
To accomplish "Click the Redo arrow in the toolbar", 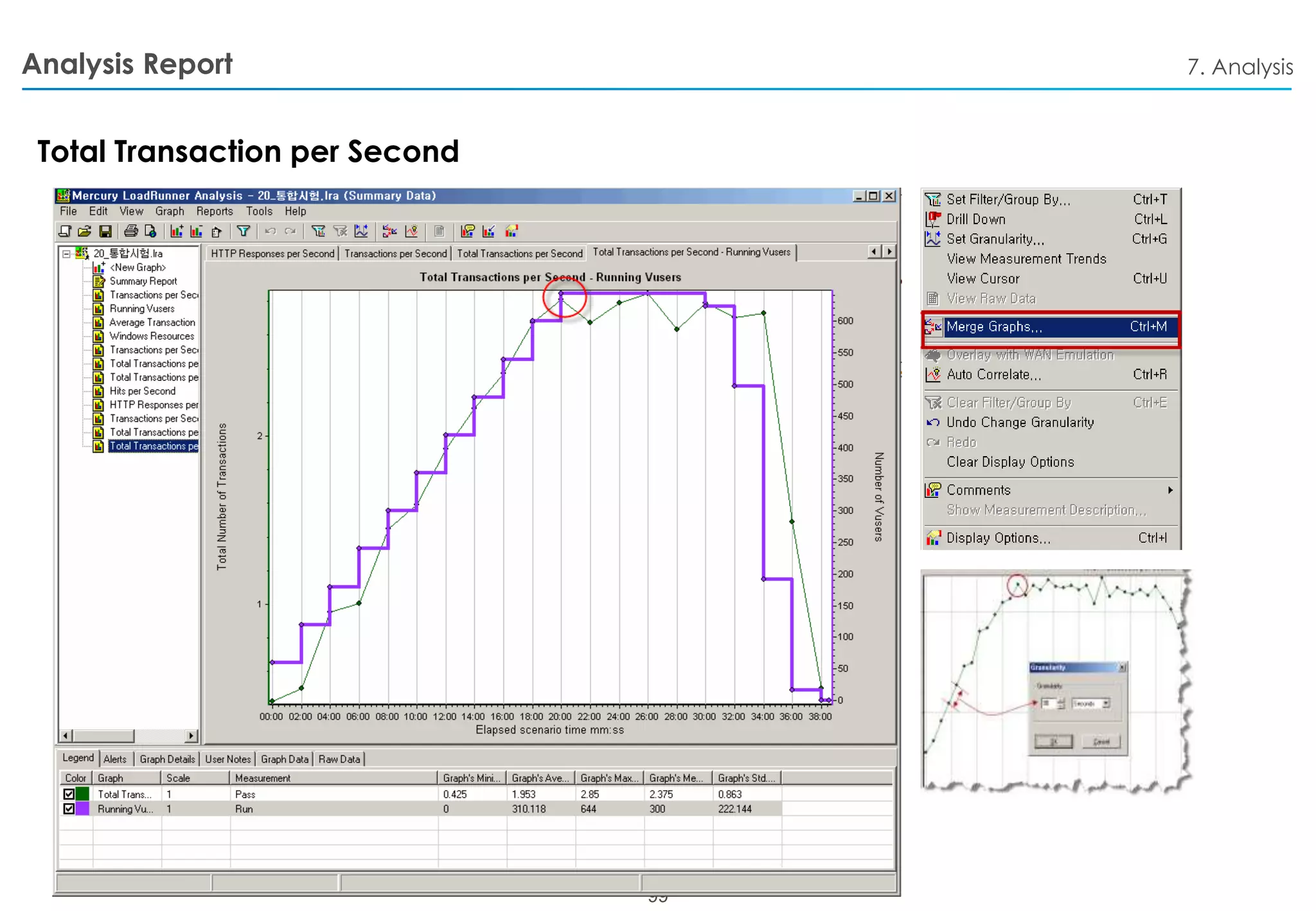I will click(x=290, y=231).
